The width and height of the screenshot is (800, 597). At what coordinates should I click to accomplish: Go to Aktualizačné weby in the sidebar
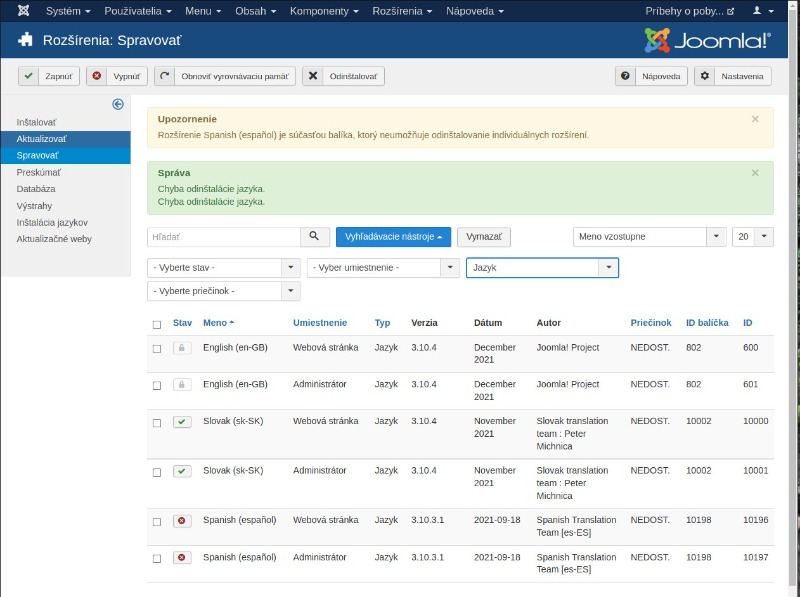pos(54,239)
